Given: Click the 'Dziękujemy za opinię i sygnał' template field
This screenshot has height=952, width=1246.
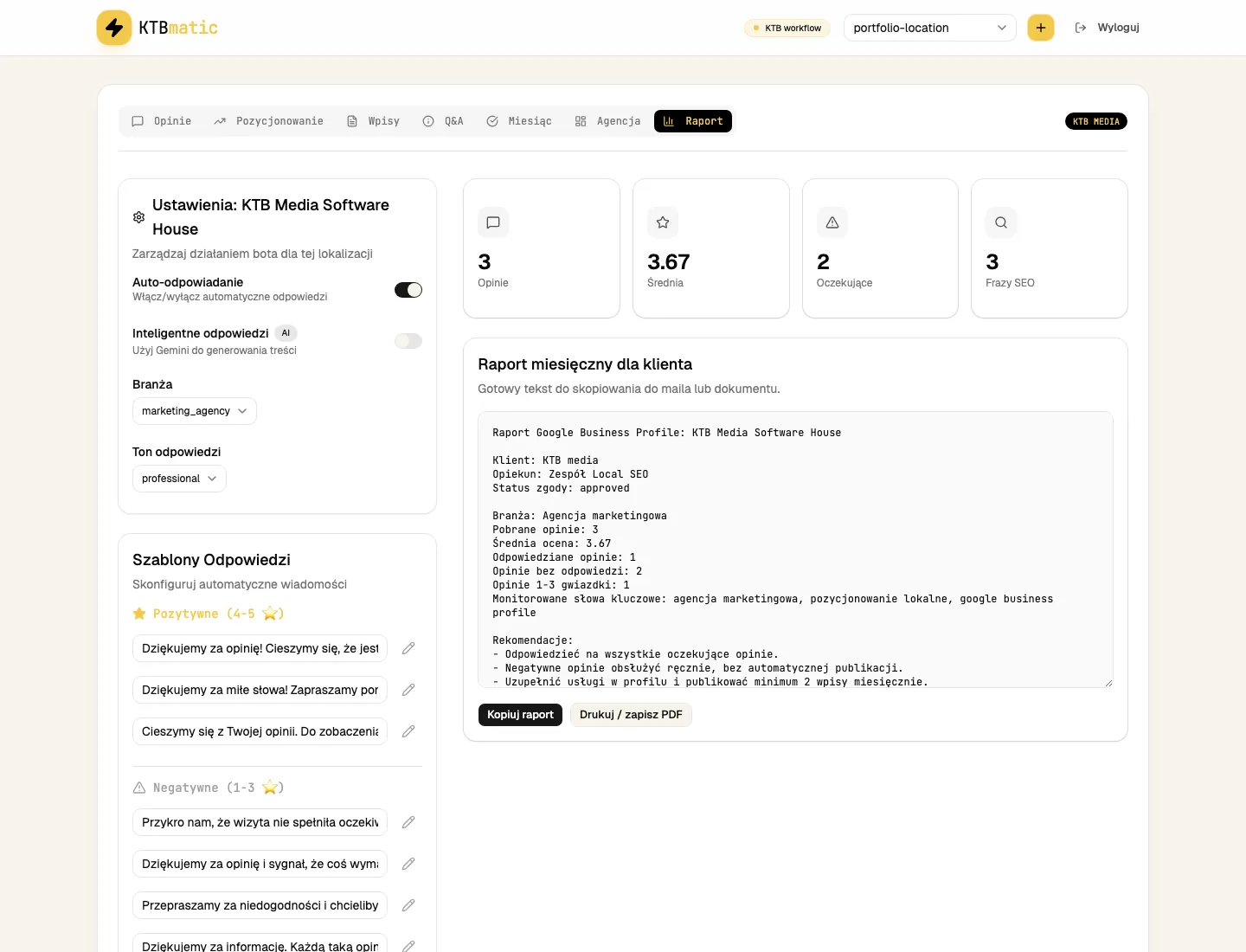Looking at the screenshot, I should tap(260, 864).
